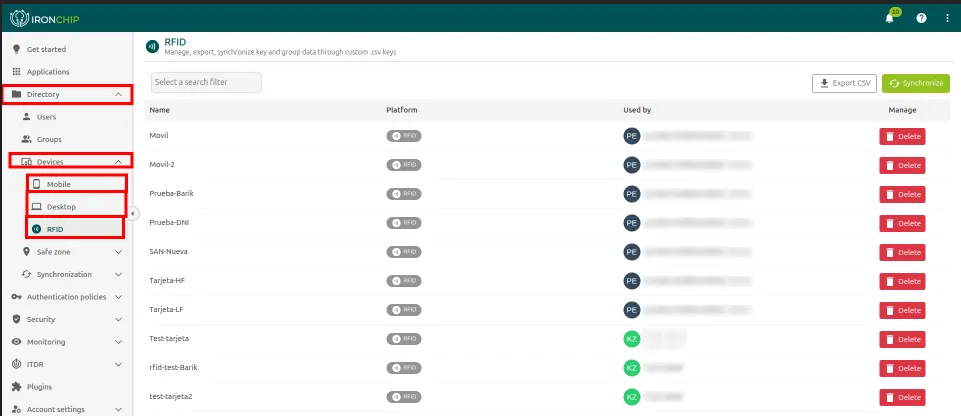961x416 pixels.
Task: Click the Export CSV button
Action: point(844,83)
